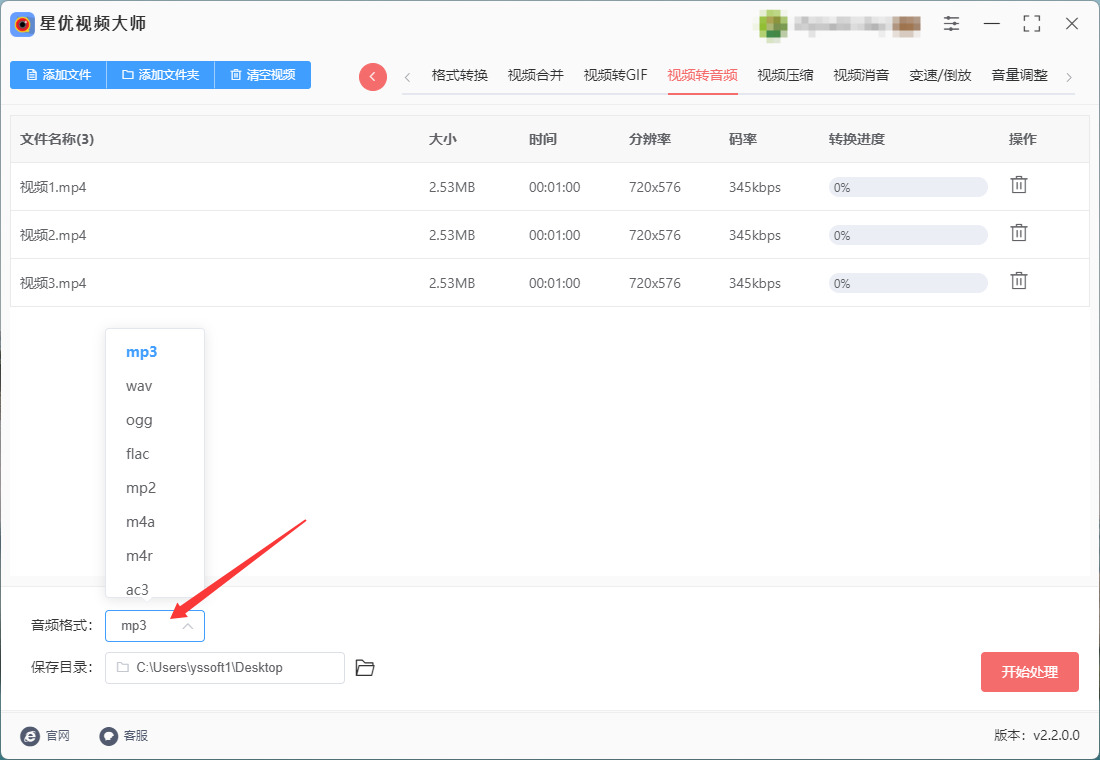Click the 码率 column header
The width and height of the screenshot is (1100, 760).
pos(743,139)
